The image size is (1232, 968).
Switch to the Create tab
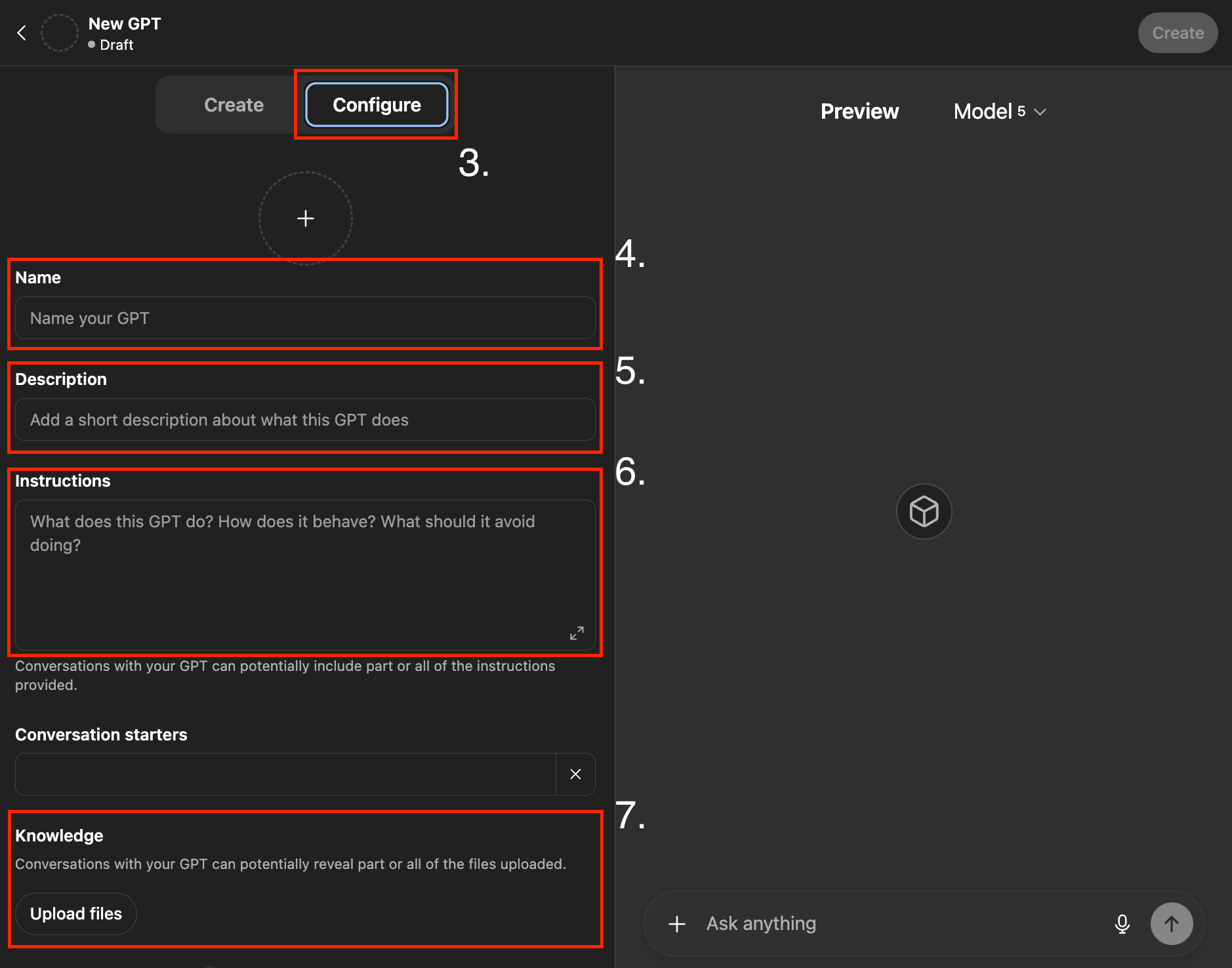click(234, 105)
